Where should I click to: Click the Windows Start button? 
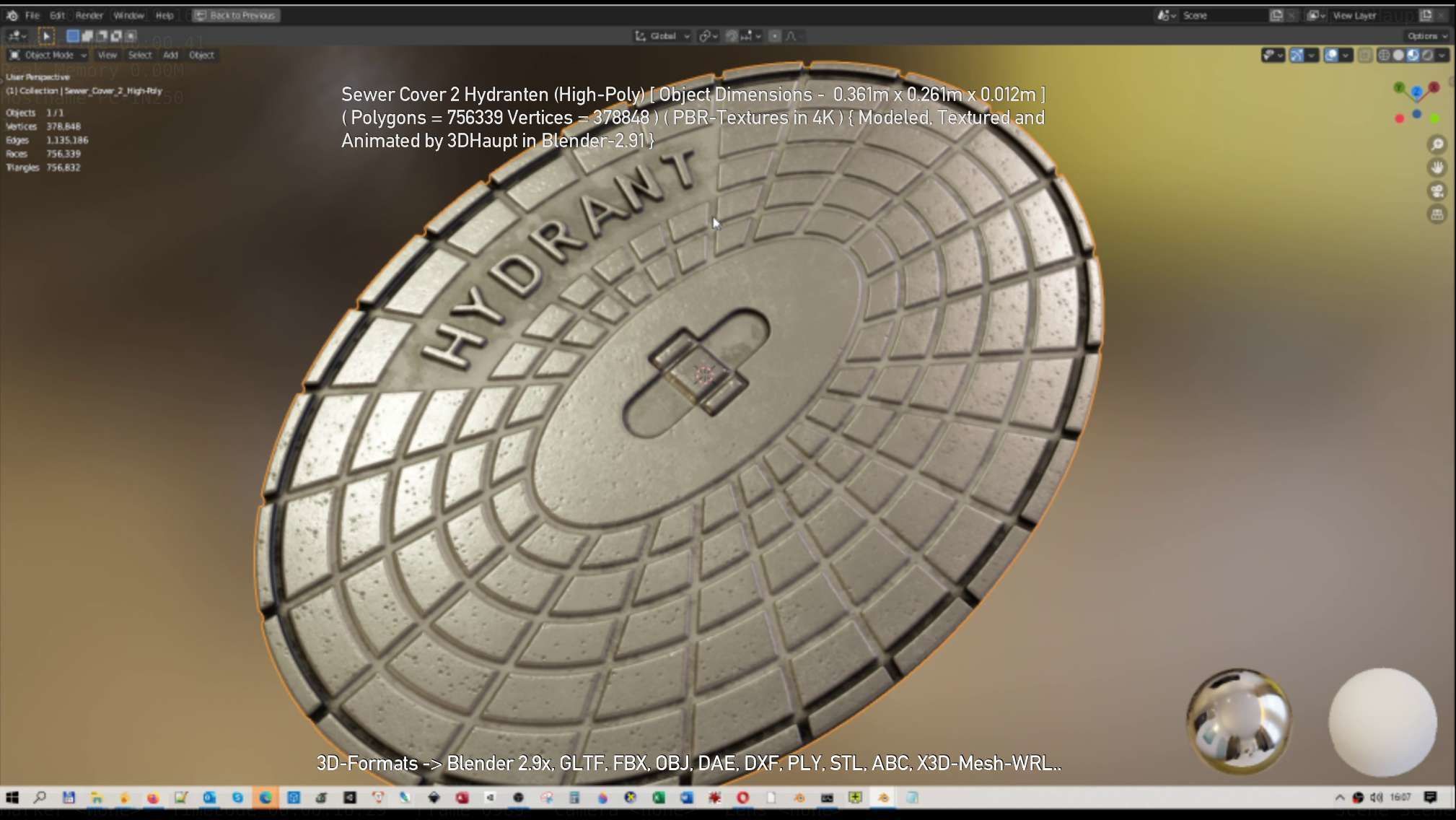(12, 797)
